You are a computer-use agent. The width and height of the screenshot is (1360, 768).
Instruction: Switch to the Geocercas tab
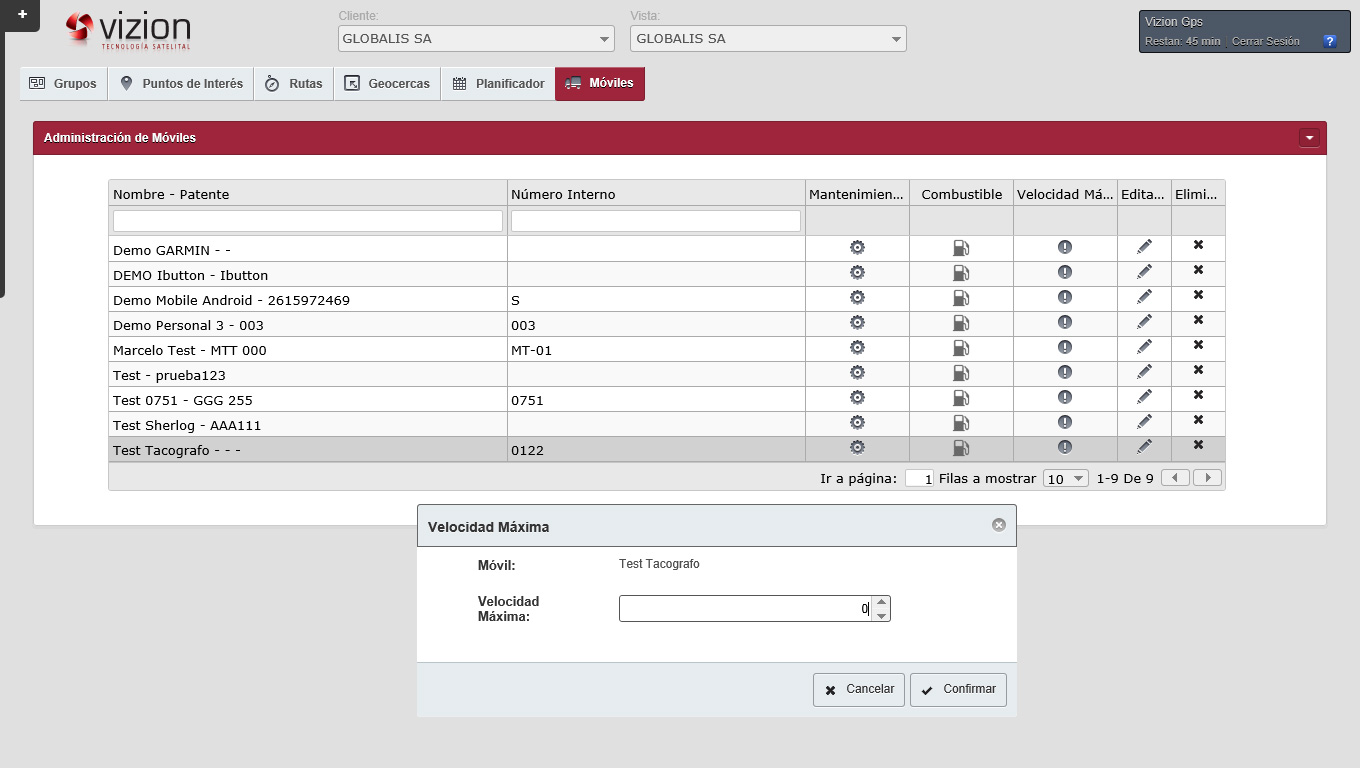387,84
